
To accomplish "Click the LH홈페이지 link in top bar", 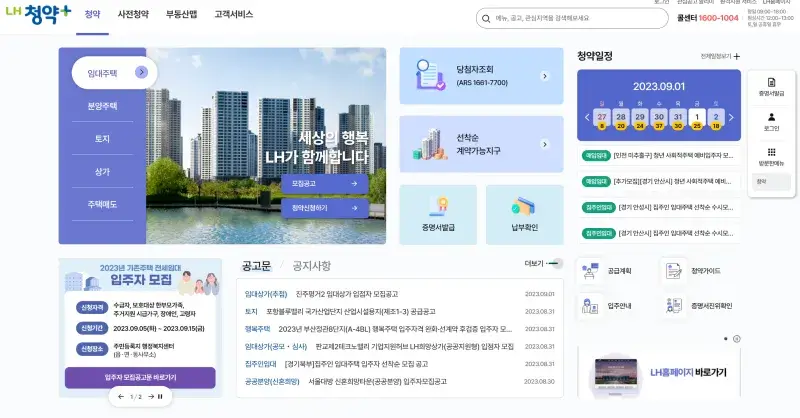I will tap(777, 2).
